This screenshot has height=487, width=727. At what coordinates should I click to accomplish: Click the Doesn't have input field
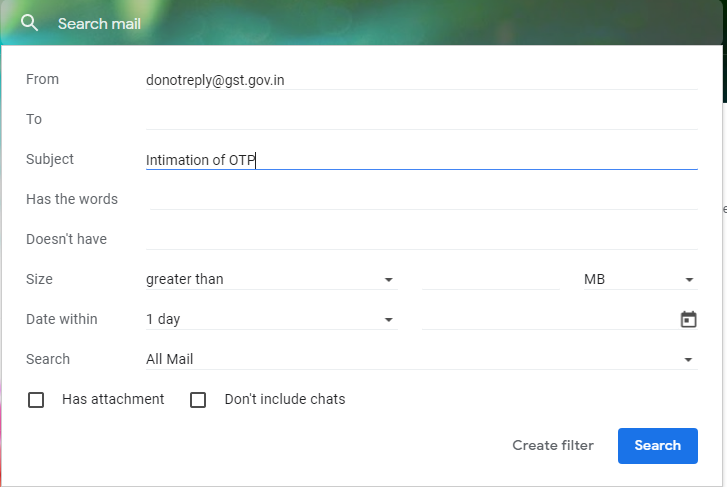[x=421, y=240]
